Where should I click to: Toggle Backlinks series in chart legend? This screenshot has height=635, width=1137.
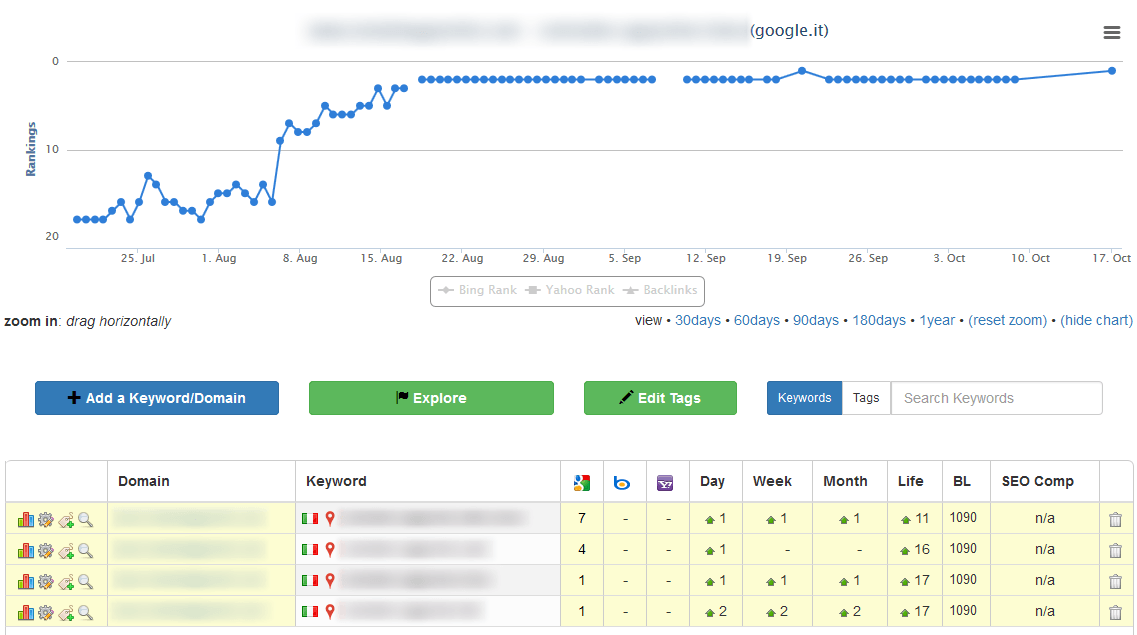660,290
